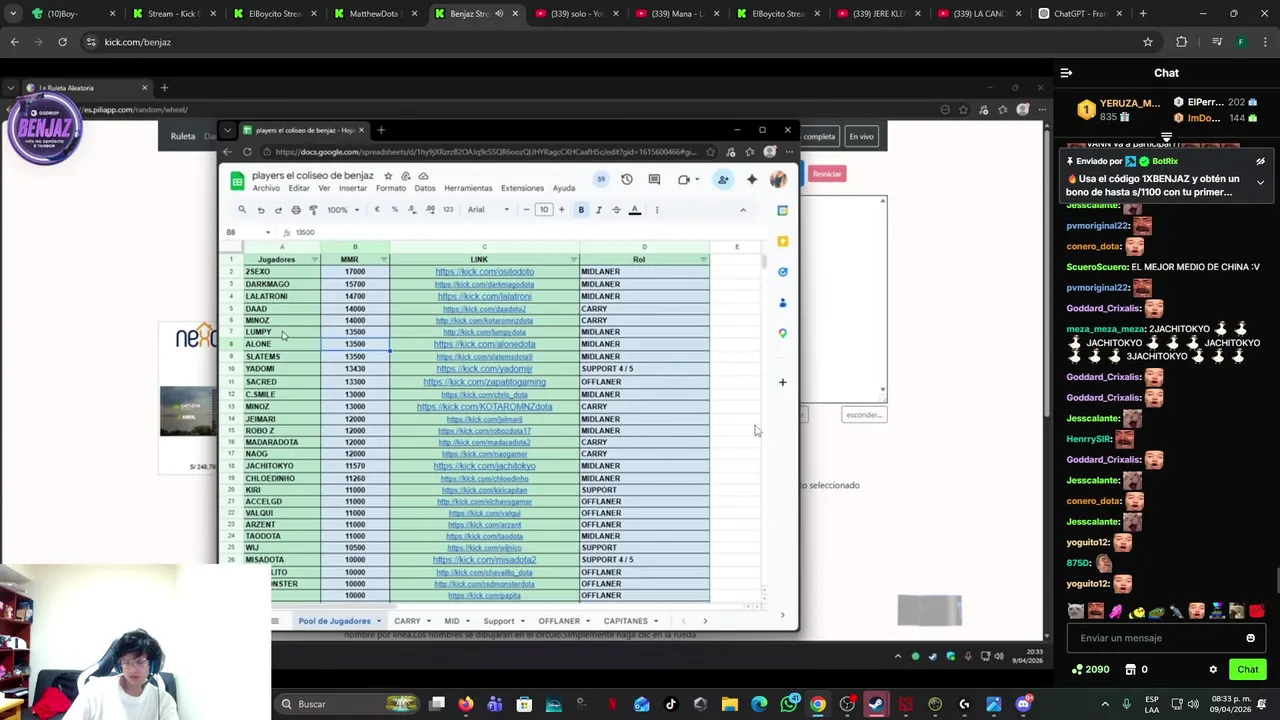Bookmark kick.com/benjaz with the star icon

click(1148, 42)
